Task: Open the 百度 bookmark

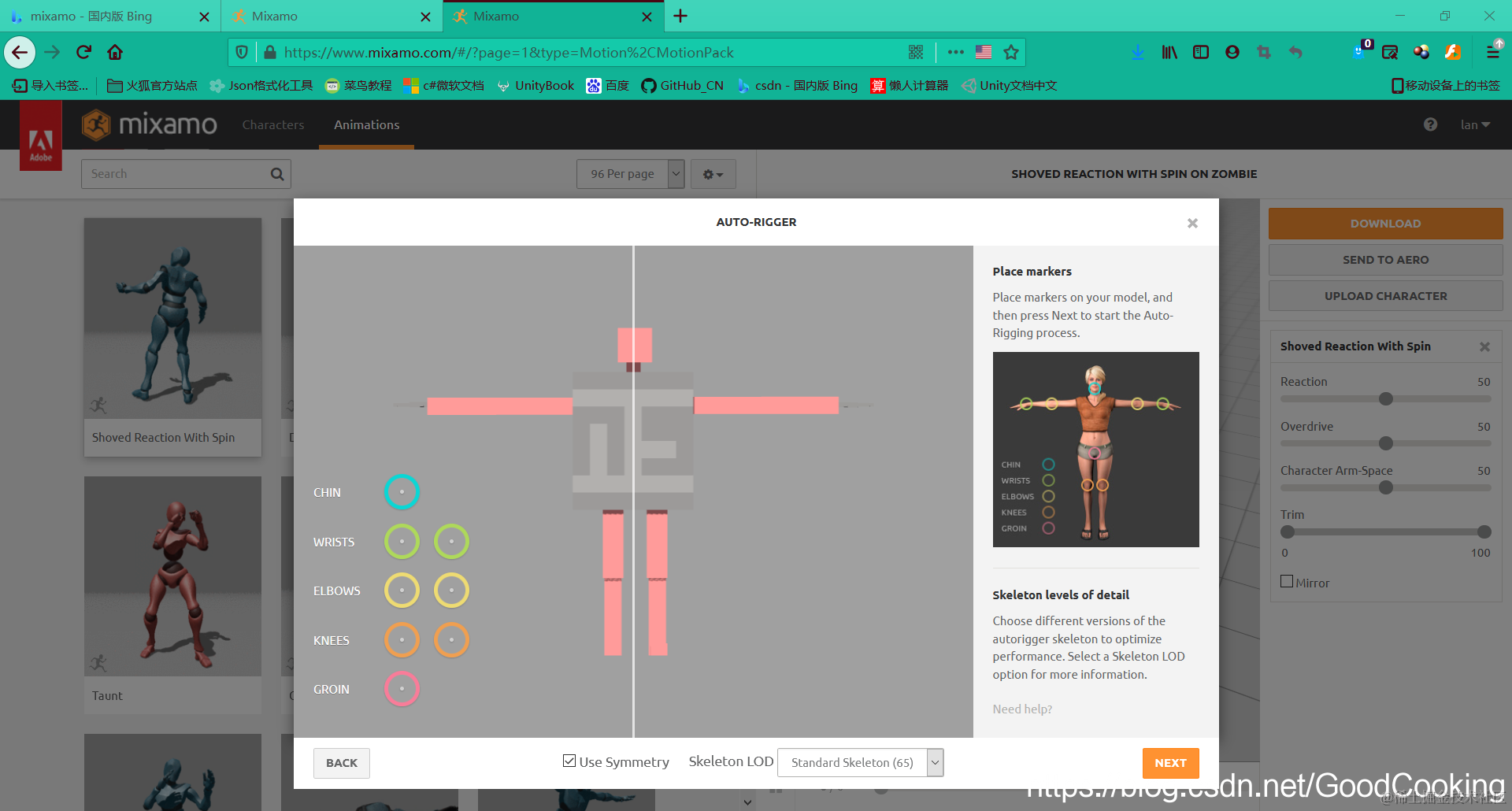Action: click(607, 86)
